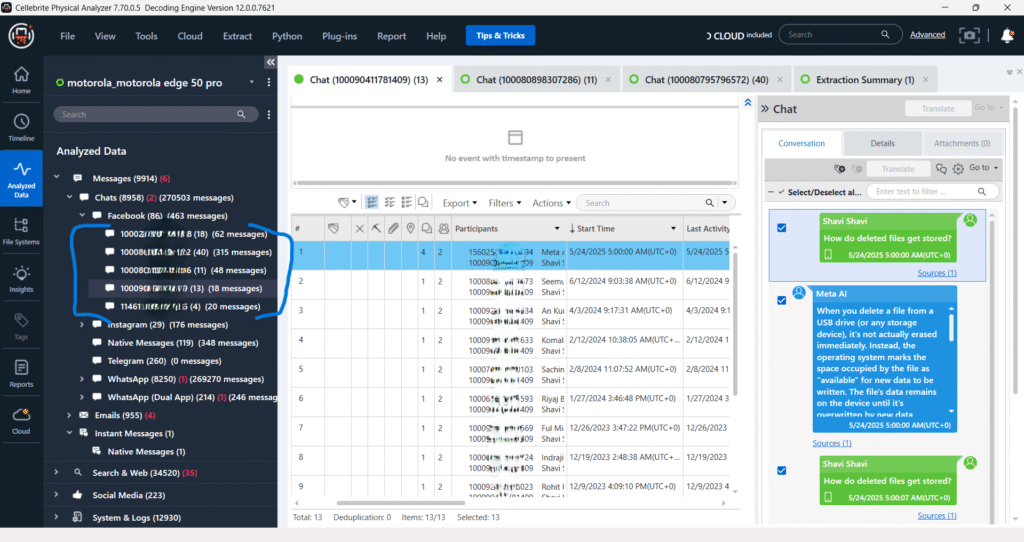Open the Filters dropdown
Screen dimensions: 1024x542
click(505, 203)
